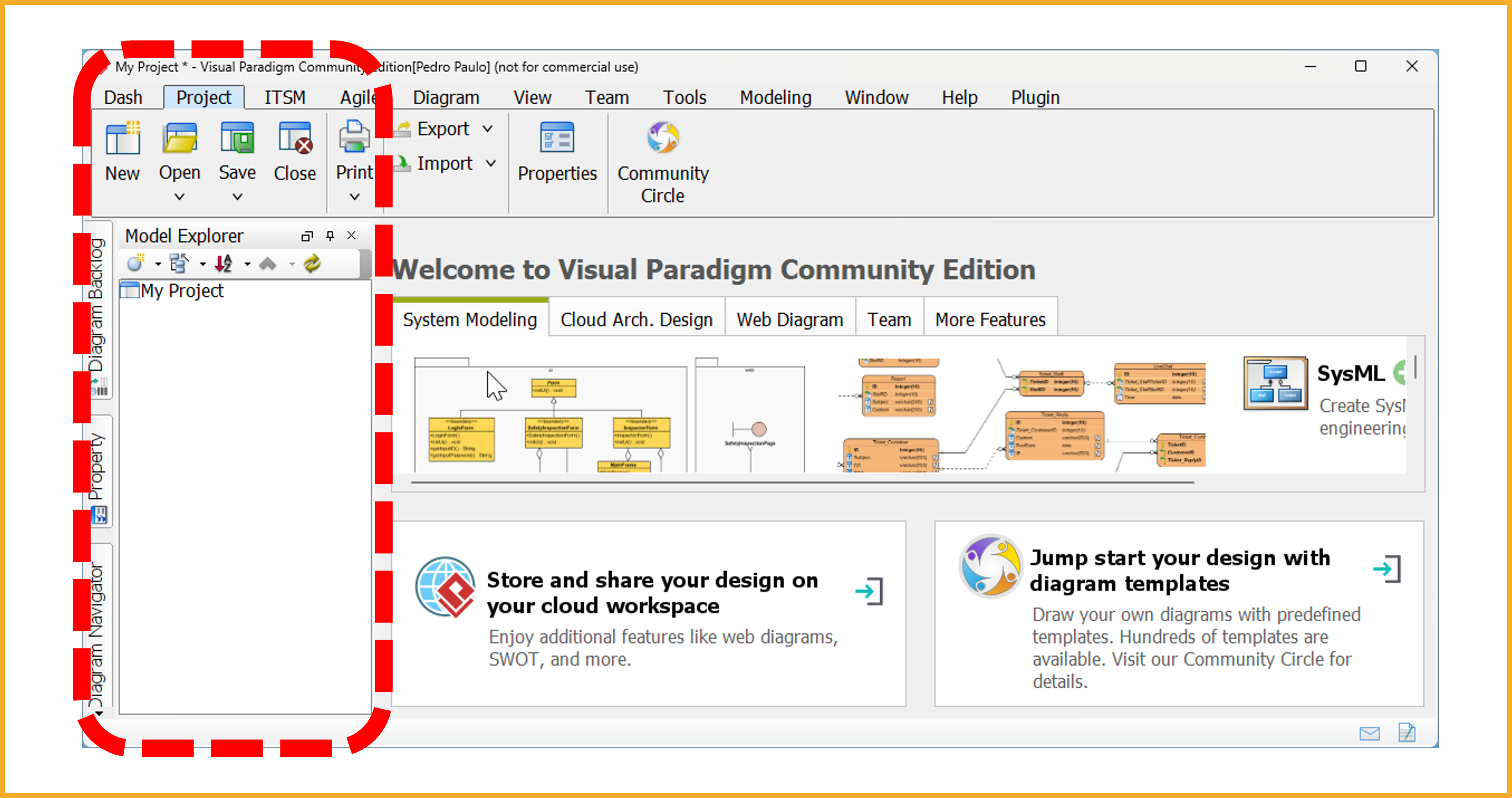Launch the Community Circle icon
This screenshot has width=1512, height=798.
coord(663,137)
